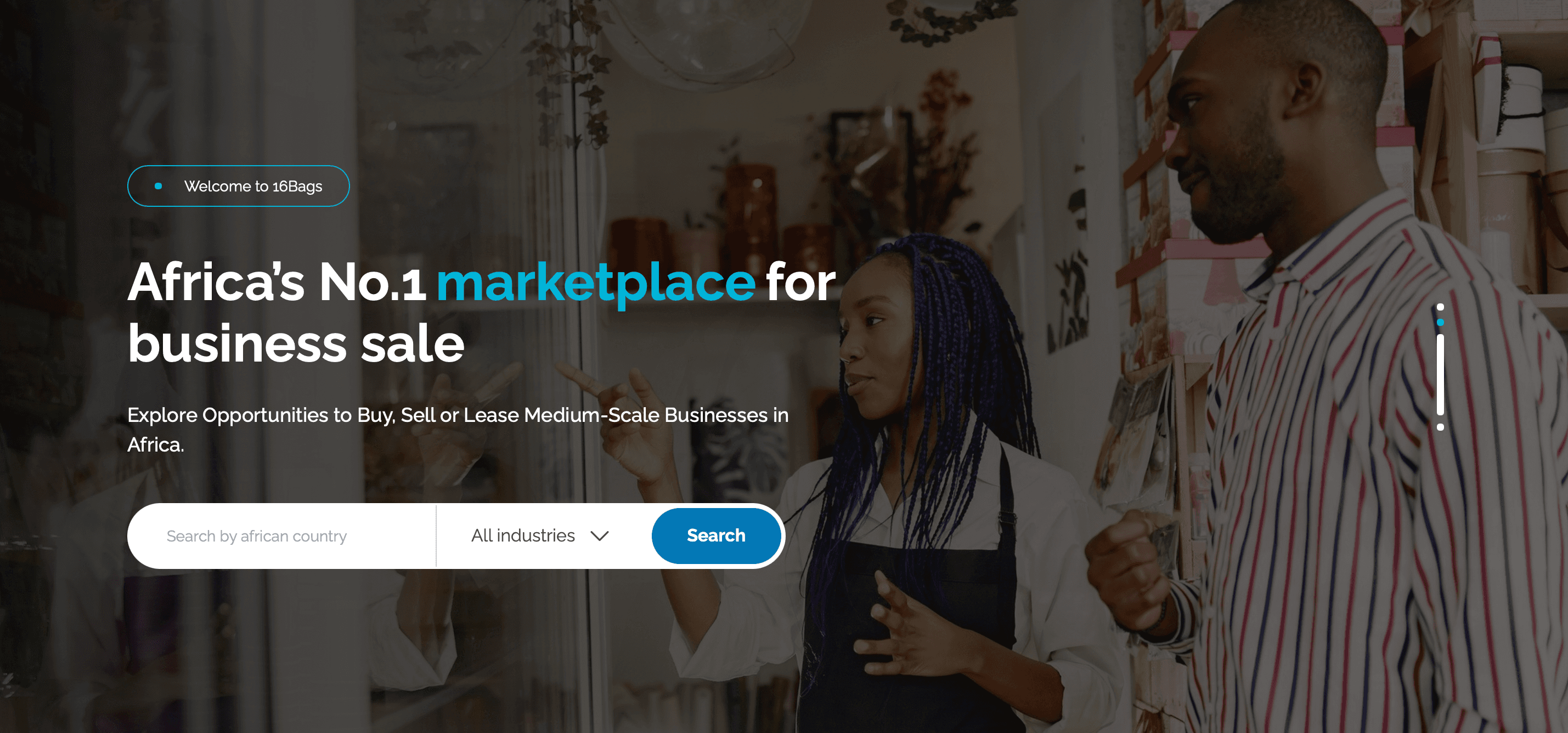Click the blue dot in Welcome badge
The width and height of the screenshot is (1568, 733).
point(158,187)
